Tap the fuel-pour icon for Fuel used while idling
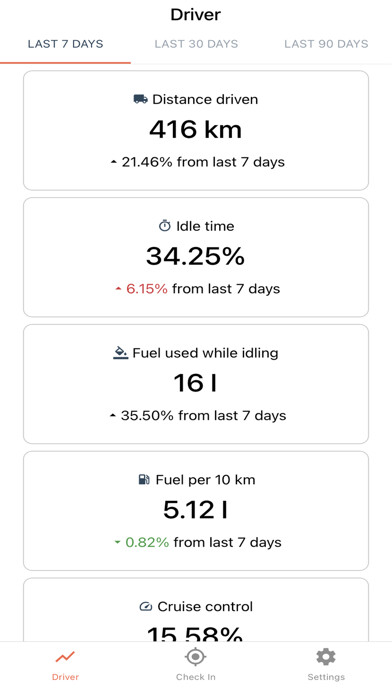Screen dimensions: 392x696 click(x=120, y=353)
